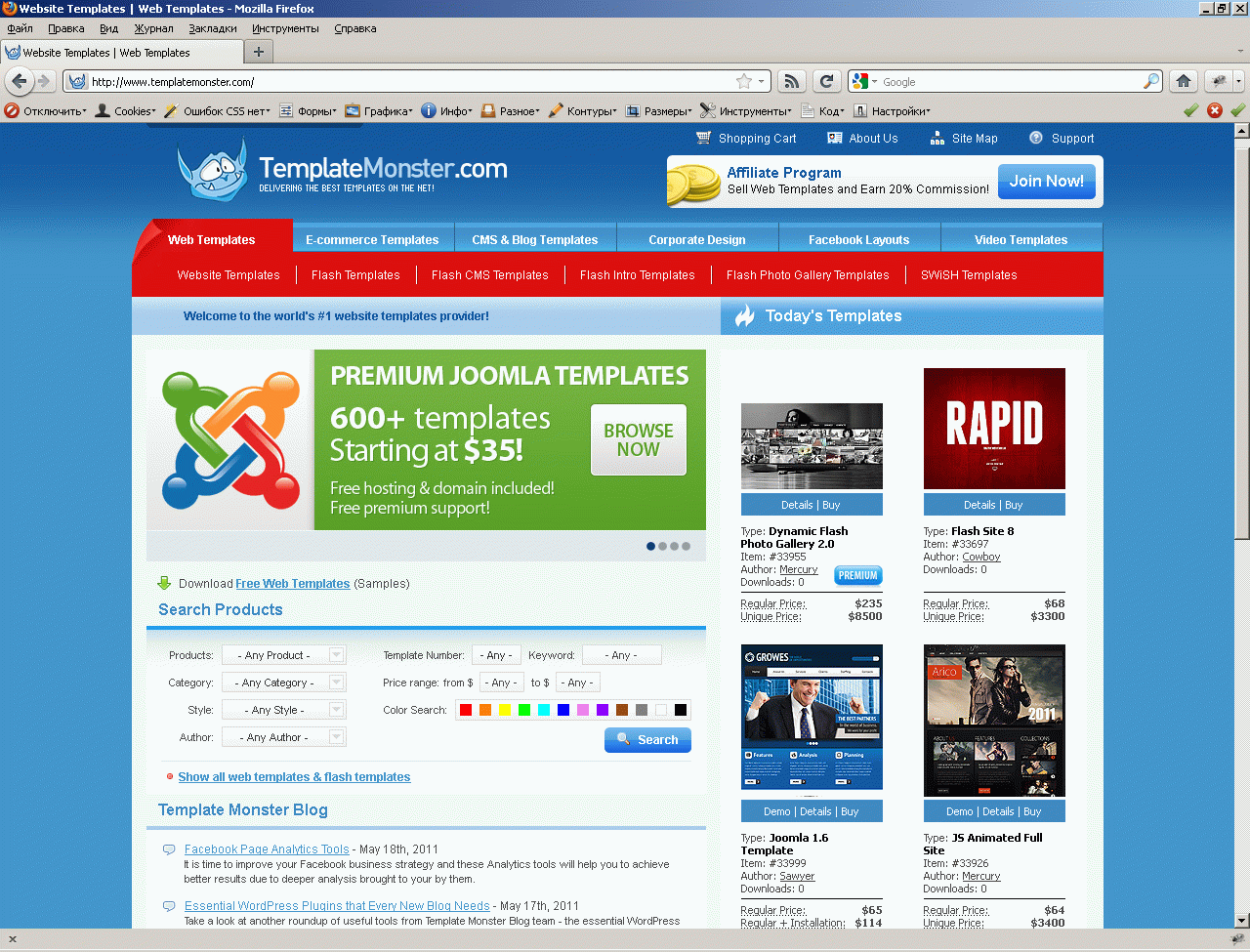Click the blue Search button
Viewport: 1250px width, 952px height.
(647, 740)
